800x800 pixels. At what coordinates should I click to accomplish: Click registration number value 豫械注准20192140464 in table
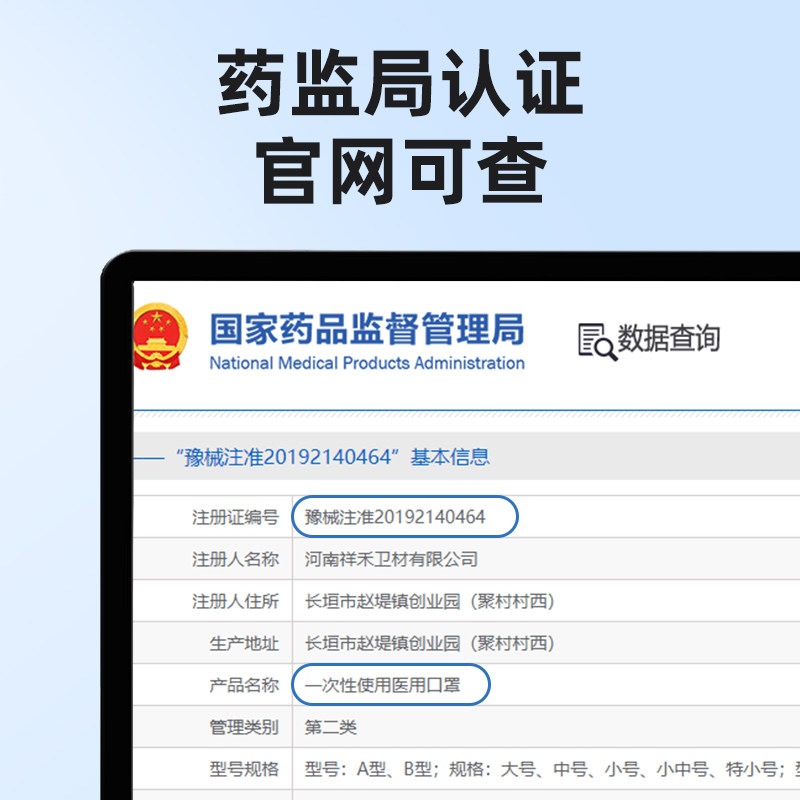(x=394, y=517)
